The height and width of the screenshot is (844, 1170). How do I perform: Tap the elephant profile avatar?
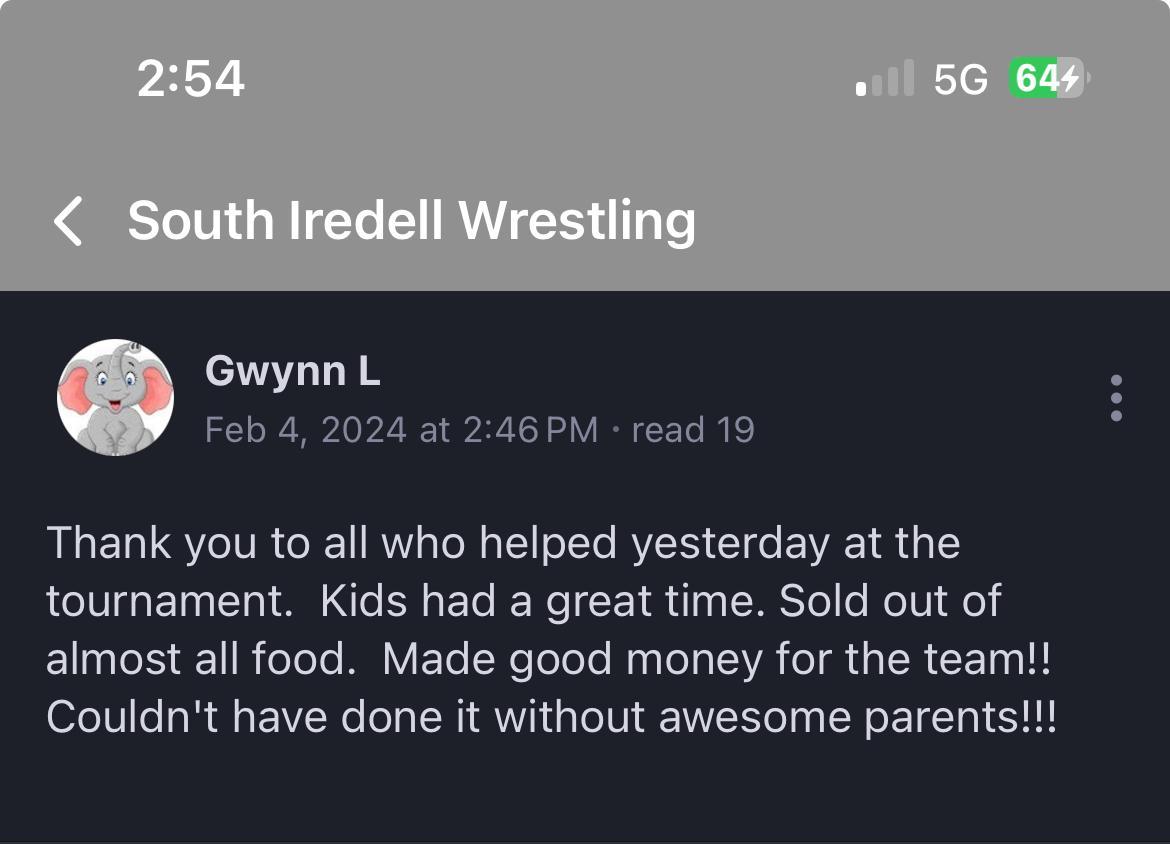[x=115, y=397]
